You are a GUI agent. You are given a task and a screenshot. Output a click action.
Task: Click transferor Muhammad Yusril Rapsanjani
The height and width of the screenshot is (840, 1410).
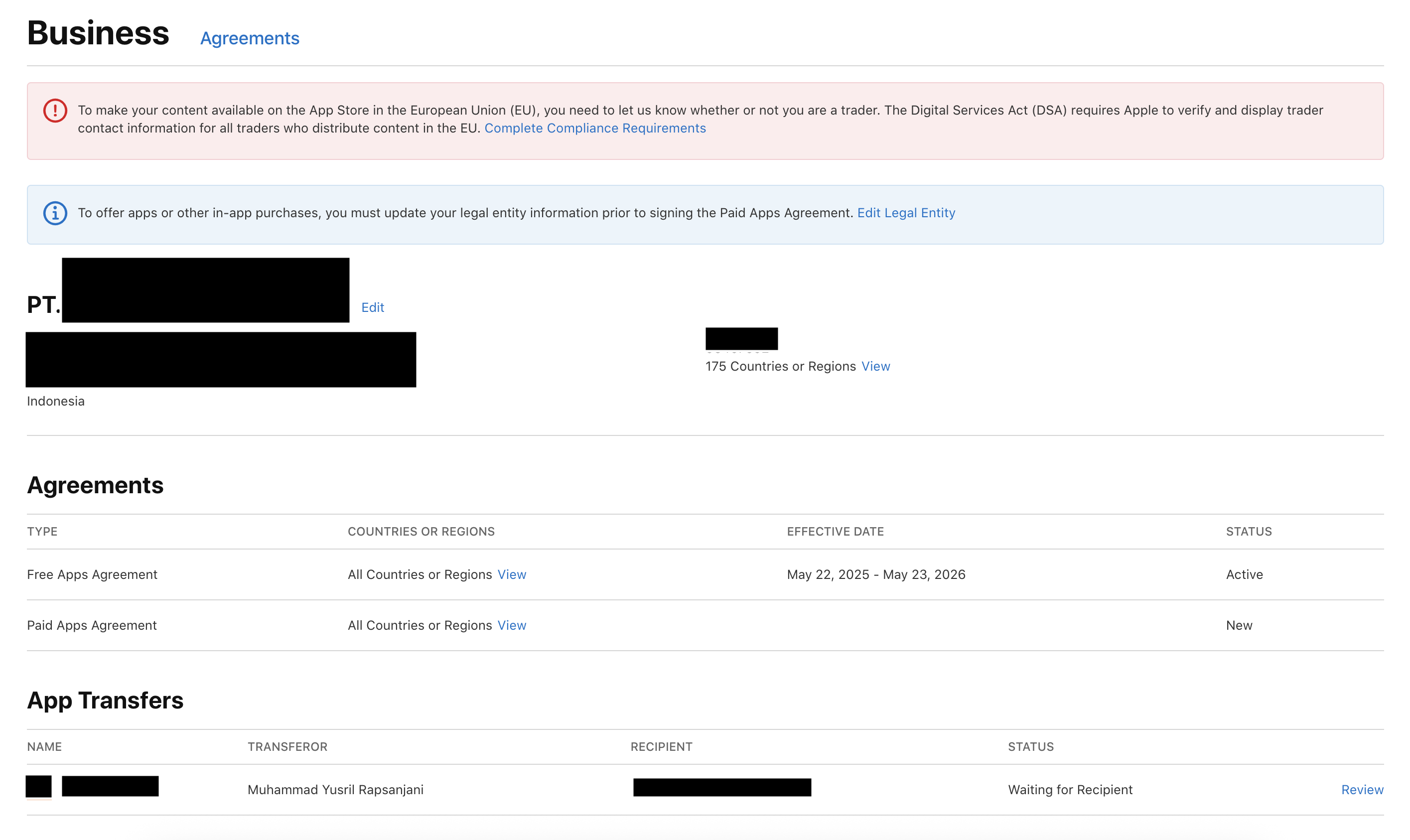(x=335, y=790)
